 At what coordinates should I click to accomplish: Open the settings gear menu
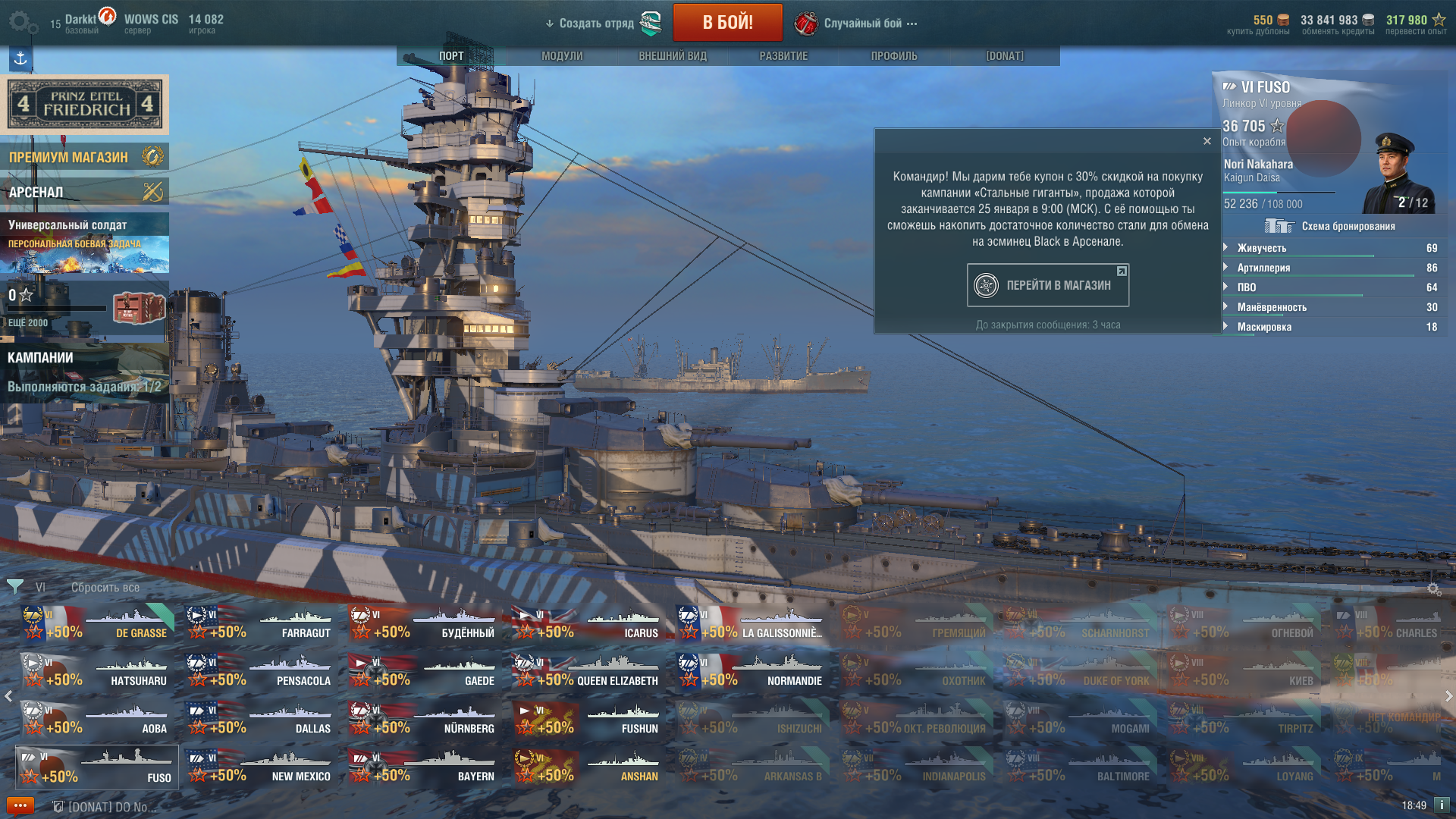(23, 23)
